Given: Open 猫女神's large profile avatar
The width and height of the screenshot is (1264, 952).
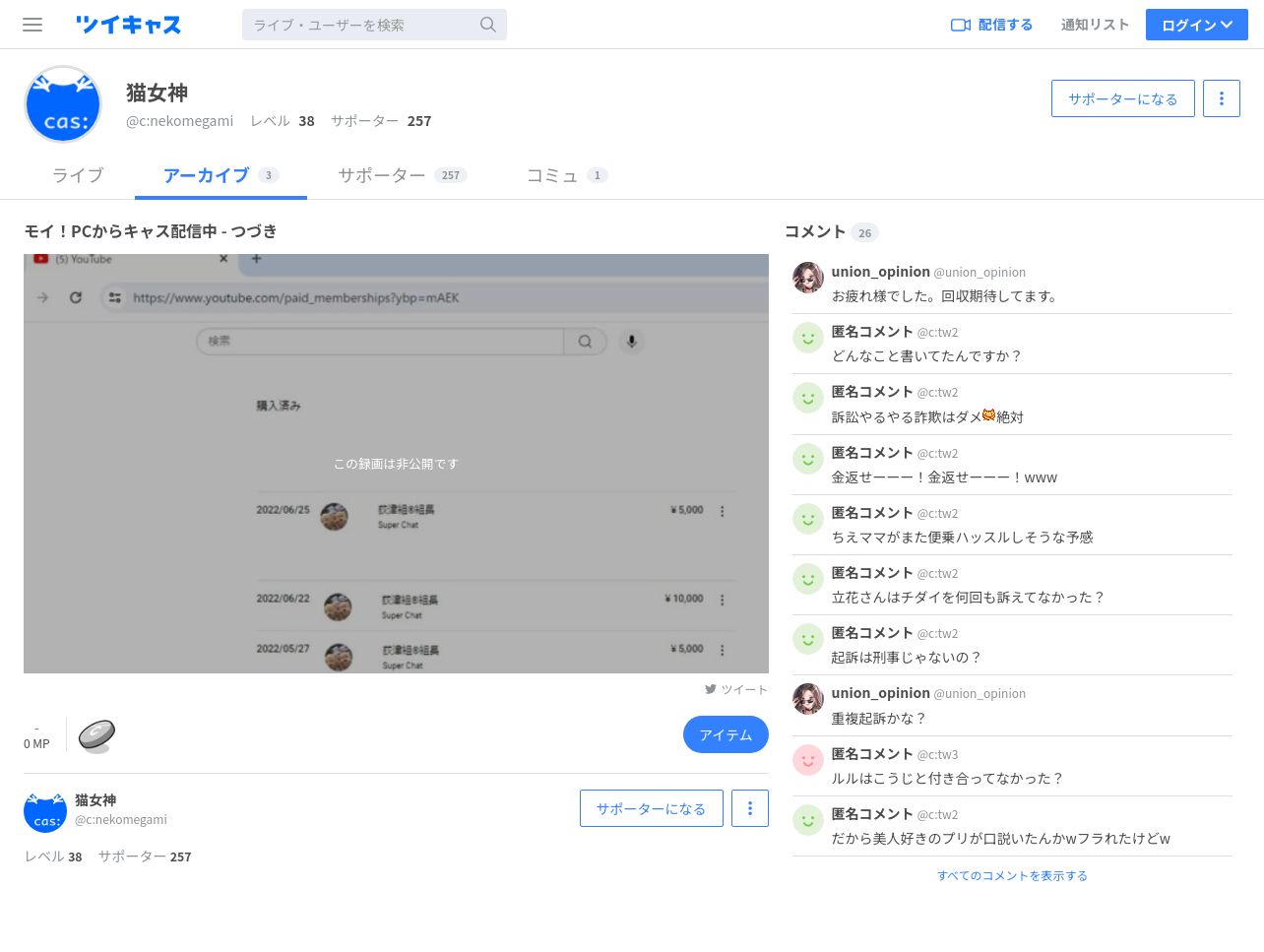Looking at the screenshot, I should point(63,104).
